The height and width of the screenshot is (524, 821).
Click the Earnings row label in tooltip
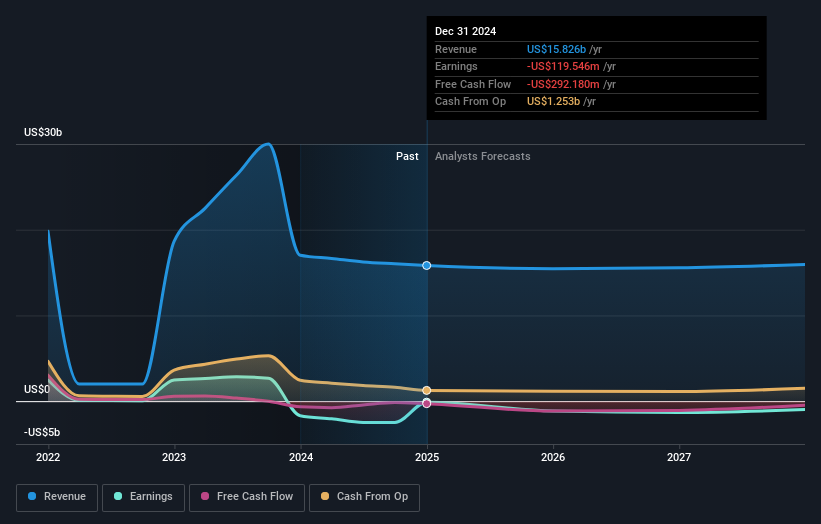coord(456,66)
